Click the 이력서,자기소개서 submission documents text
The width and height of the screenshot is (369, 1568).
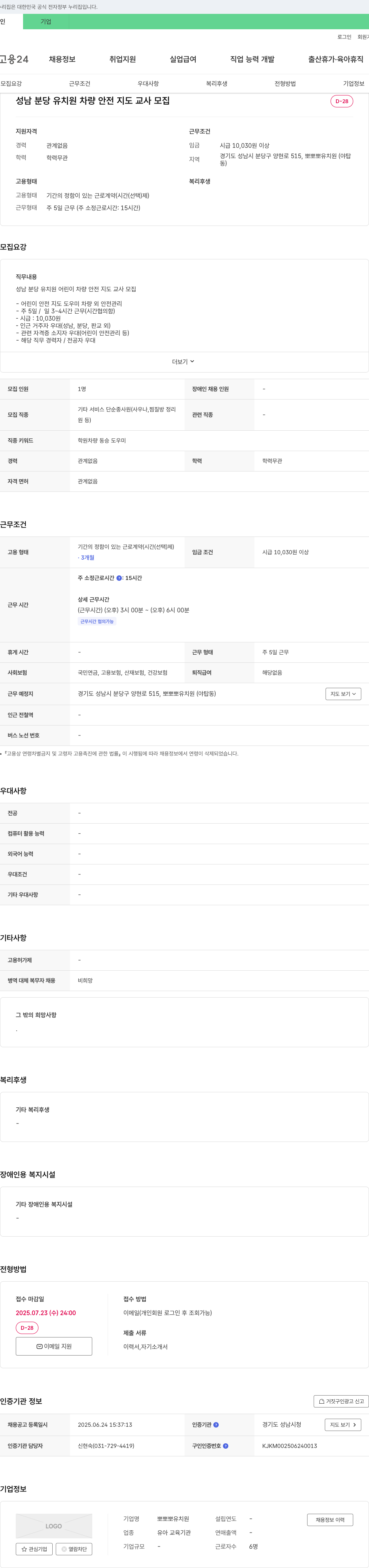point(145,1347)
